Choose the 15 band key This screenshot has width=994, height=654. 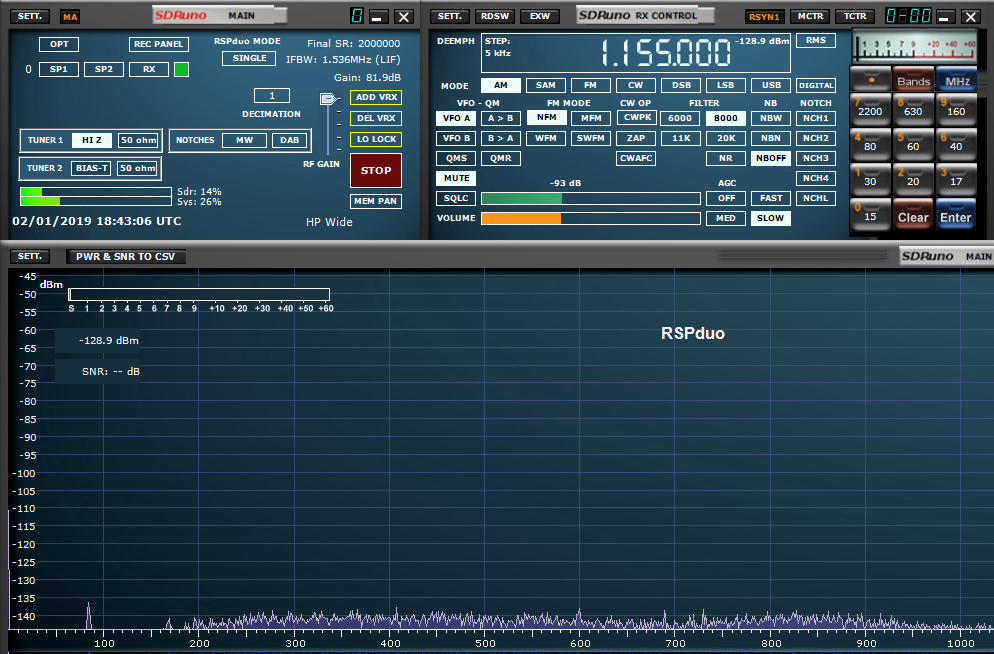point(870,215)
